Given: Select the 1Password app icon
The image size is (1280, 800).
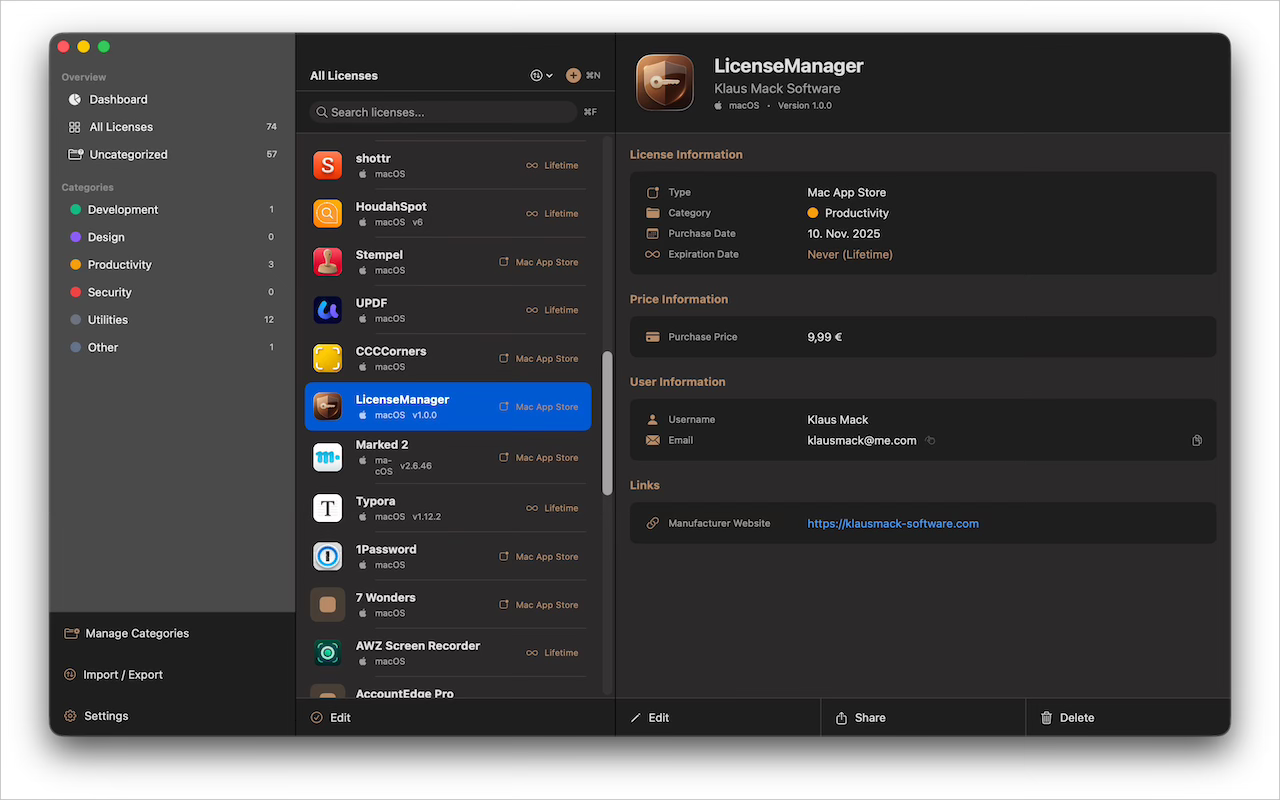Looking at the screenshot, I should point(328,556).
